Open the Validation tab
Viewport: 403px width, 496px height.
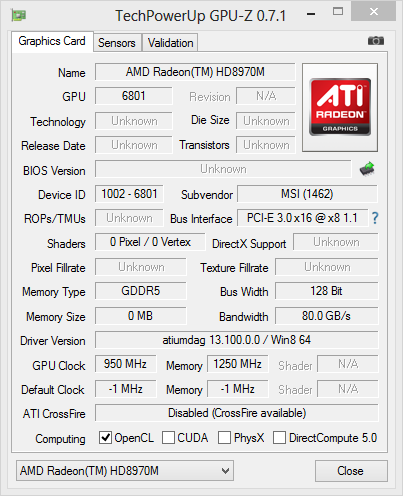(170, 43)
